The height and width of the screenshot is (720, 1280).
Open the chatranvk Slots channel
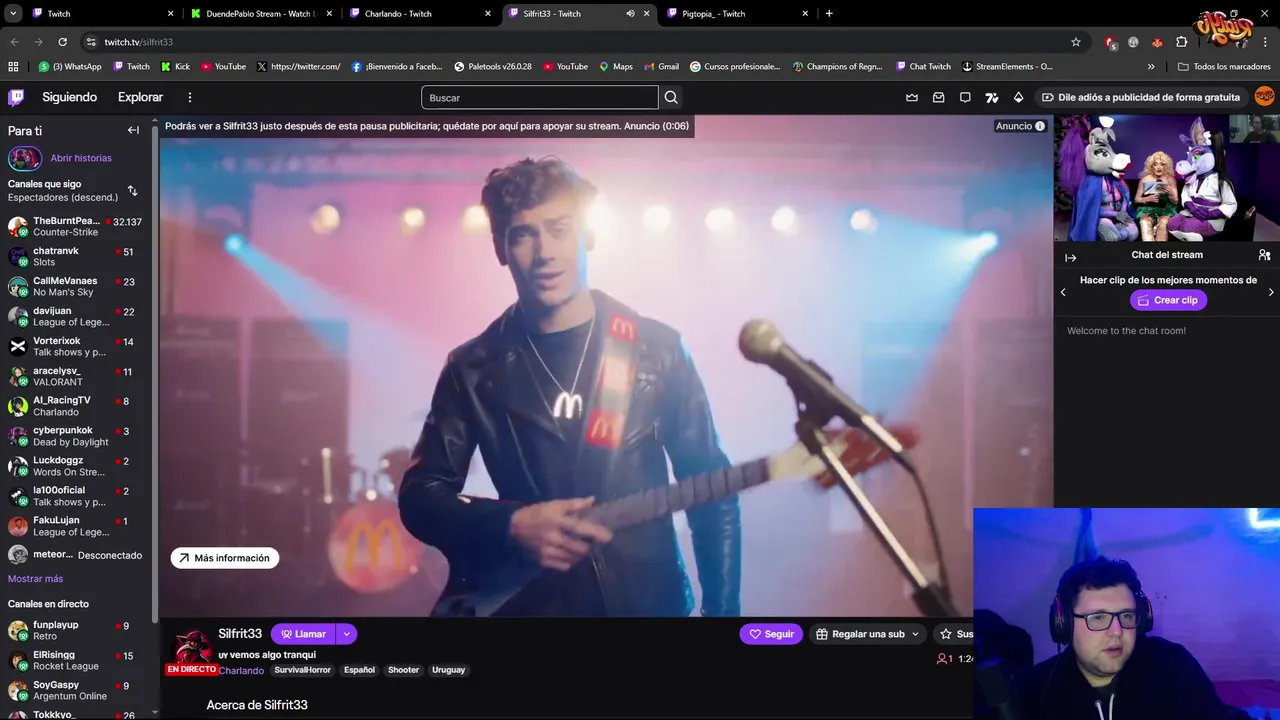coord(75,256)
